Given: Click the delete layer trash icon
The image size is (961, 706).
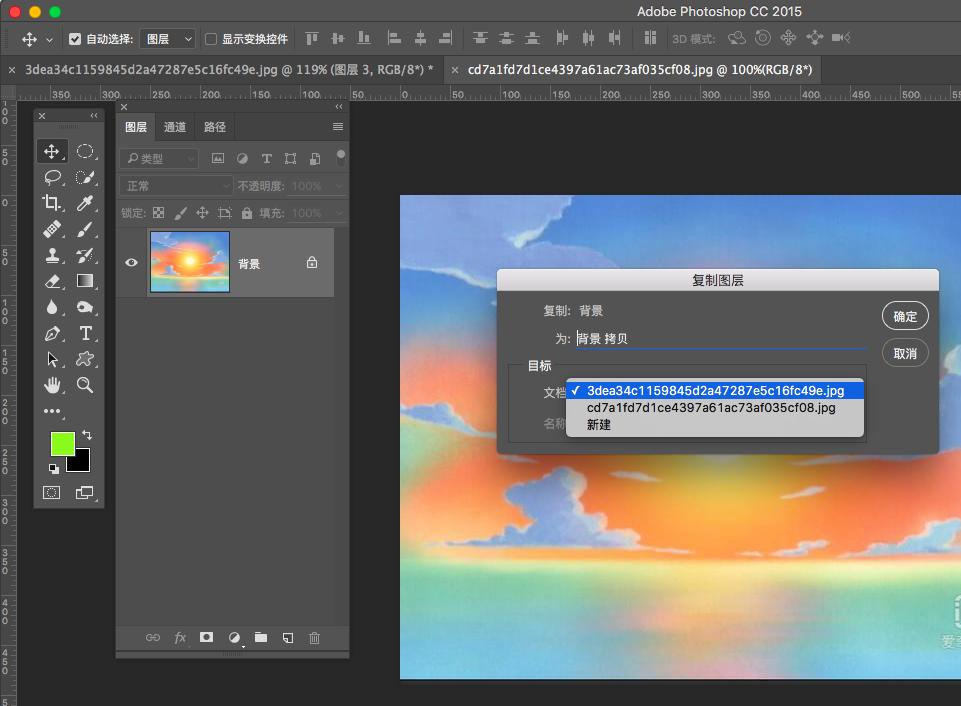Looking at the screenshot, I should click(x=314, y=637).
